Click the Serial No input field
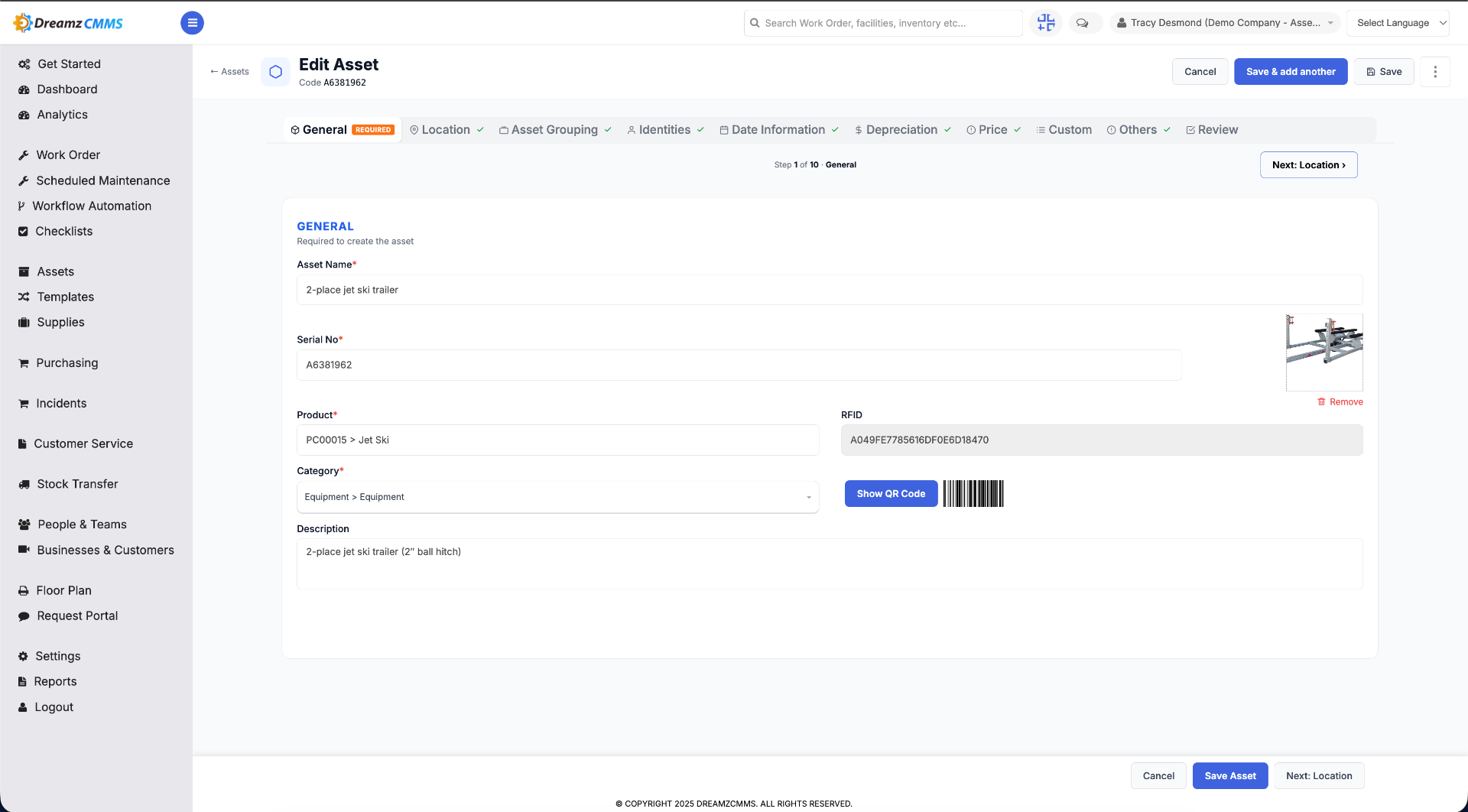 click(x=739, y=365)
